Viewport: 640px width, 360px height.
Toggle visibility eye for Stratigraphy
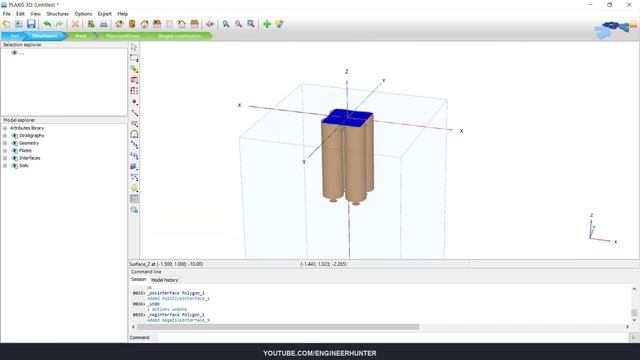click(x=15, y=136)
